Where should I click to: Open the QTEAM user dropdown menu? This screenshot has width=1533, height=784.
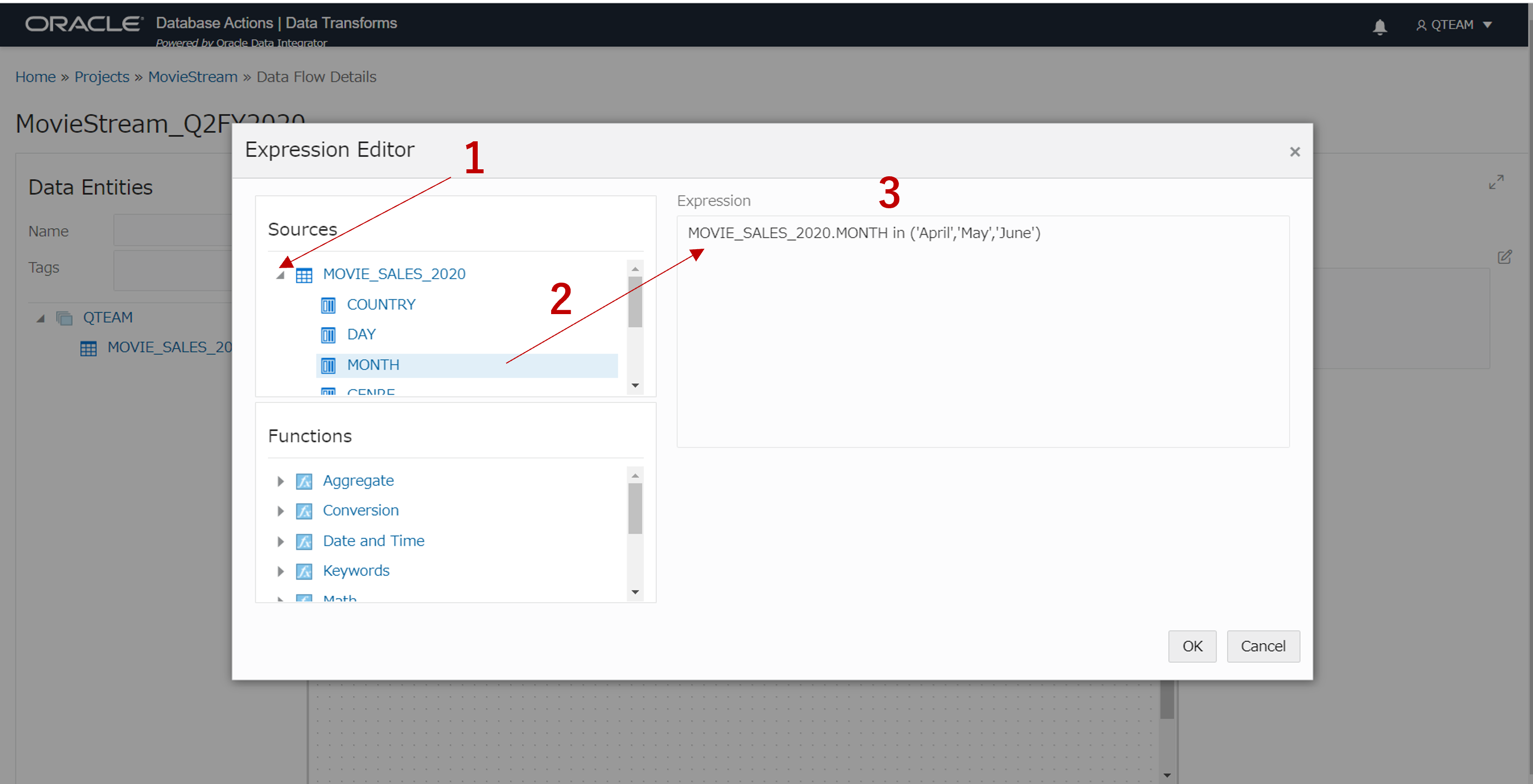pos(1453,25)
